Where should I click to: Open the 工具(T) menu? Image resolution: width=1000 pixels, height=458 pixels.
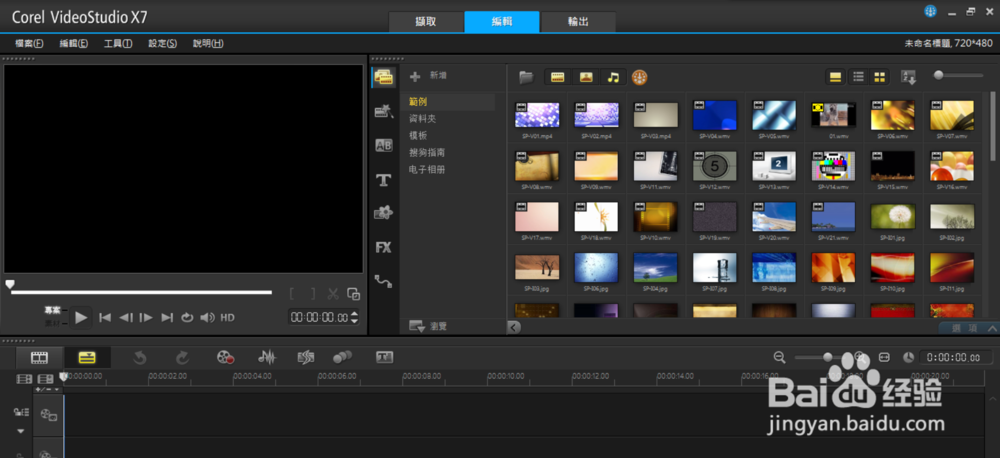pyautogui.click(x=118, y=43)
